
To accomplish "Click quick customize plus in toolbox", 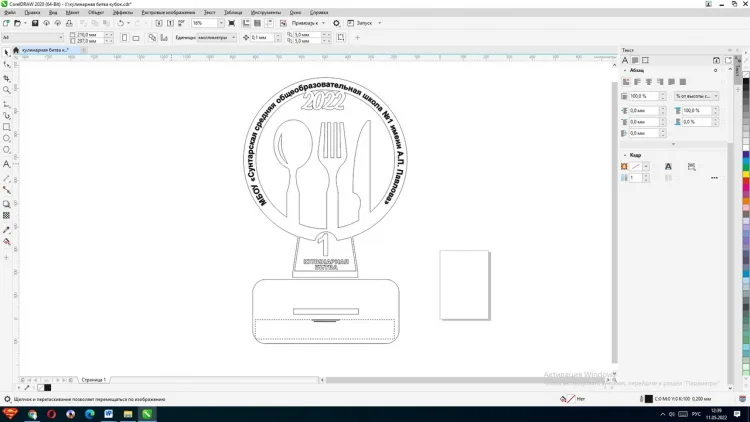I will (6, 257).
